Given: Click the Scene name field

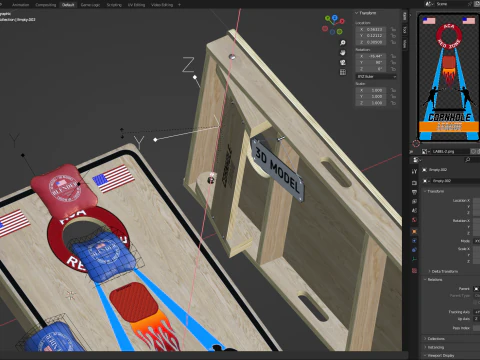Looking at the screenshot, I should click(451, 4).
